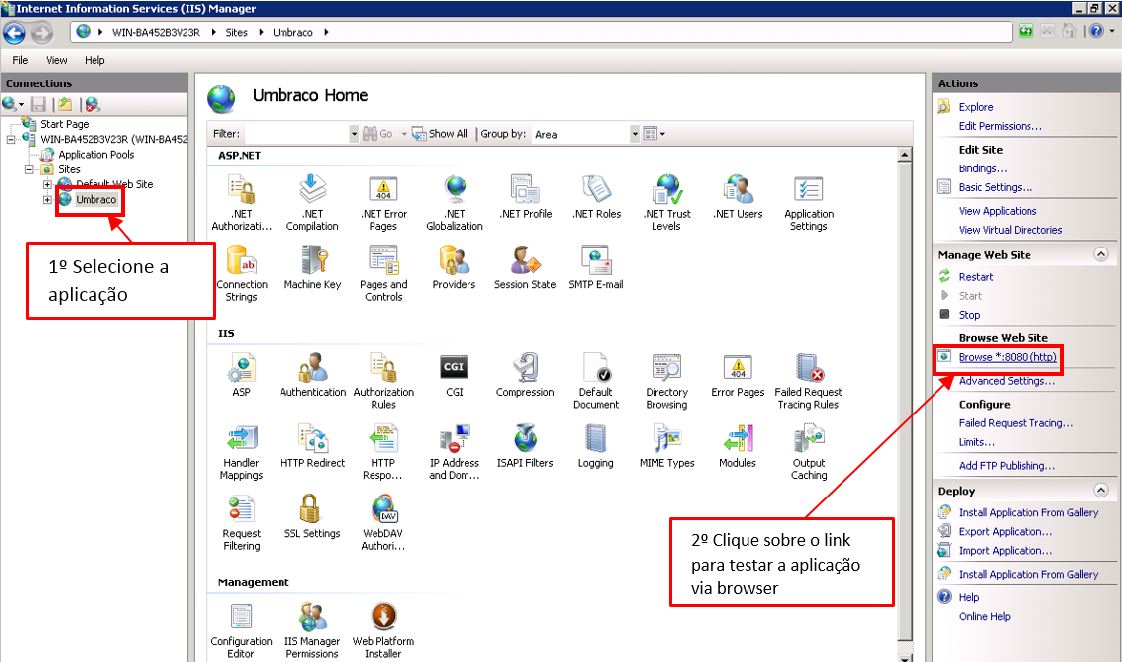Collapse the WIN-BA452B3V23R server node
The height and width of the screenshot is (662, 1122).
(11, 139)
